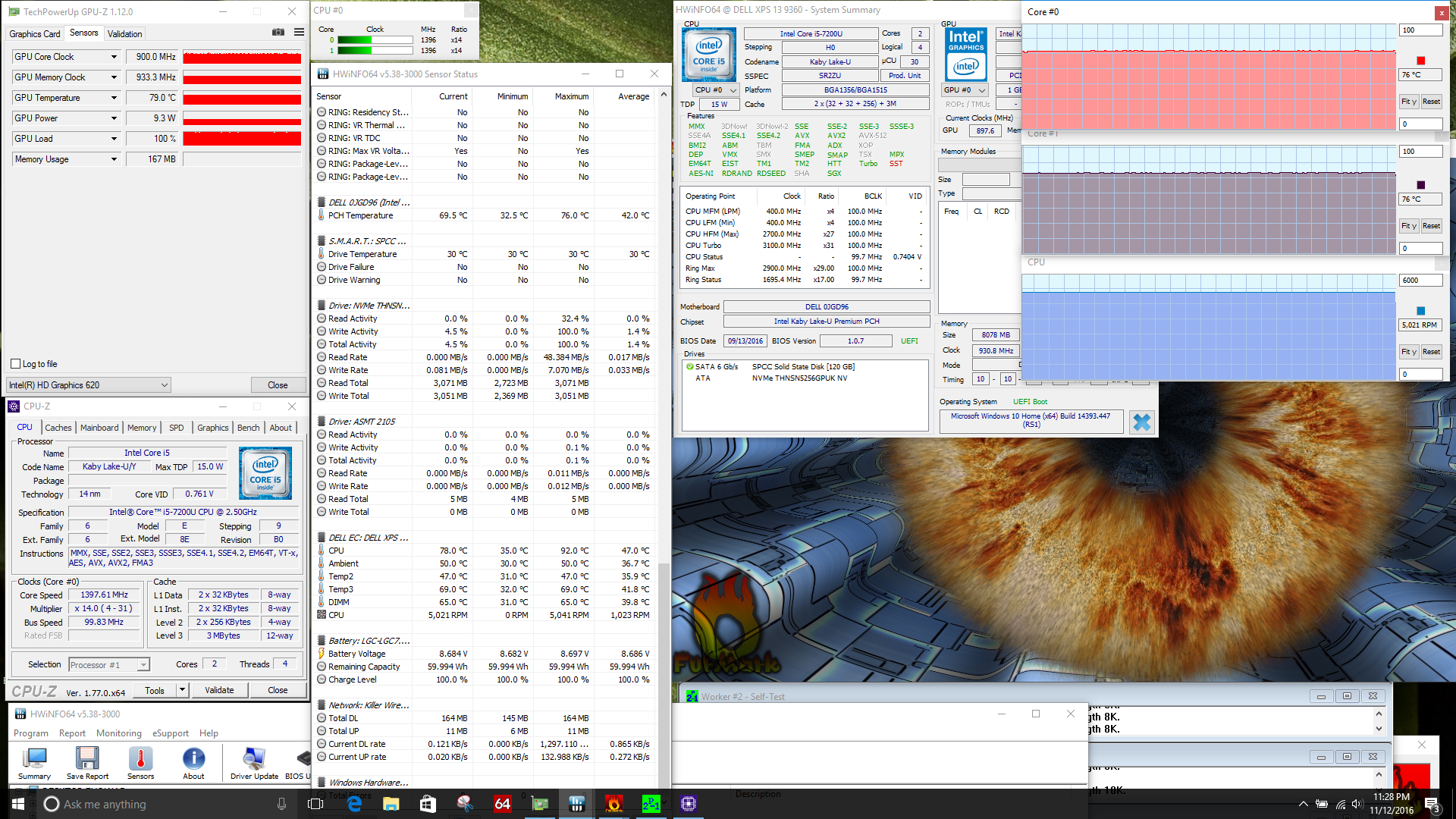Viewport: 1456px width, 819px height.
Task: Open GPU-Z hamburger menu icon
Action: coord(299,33)
